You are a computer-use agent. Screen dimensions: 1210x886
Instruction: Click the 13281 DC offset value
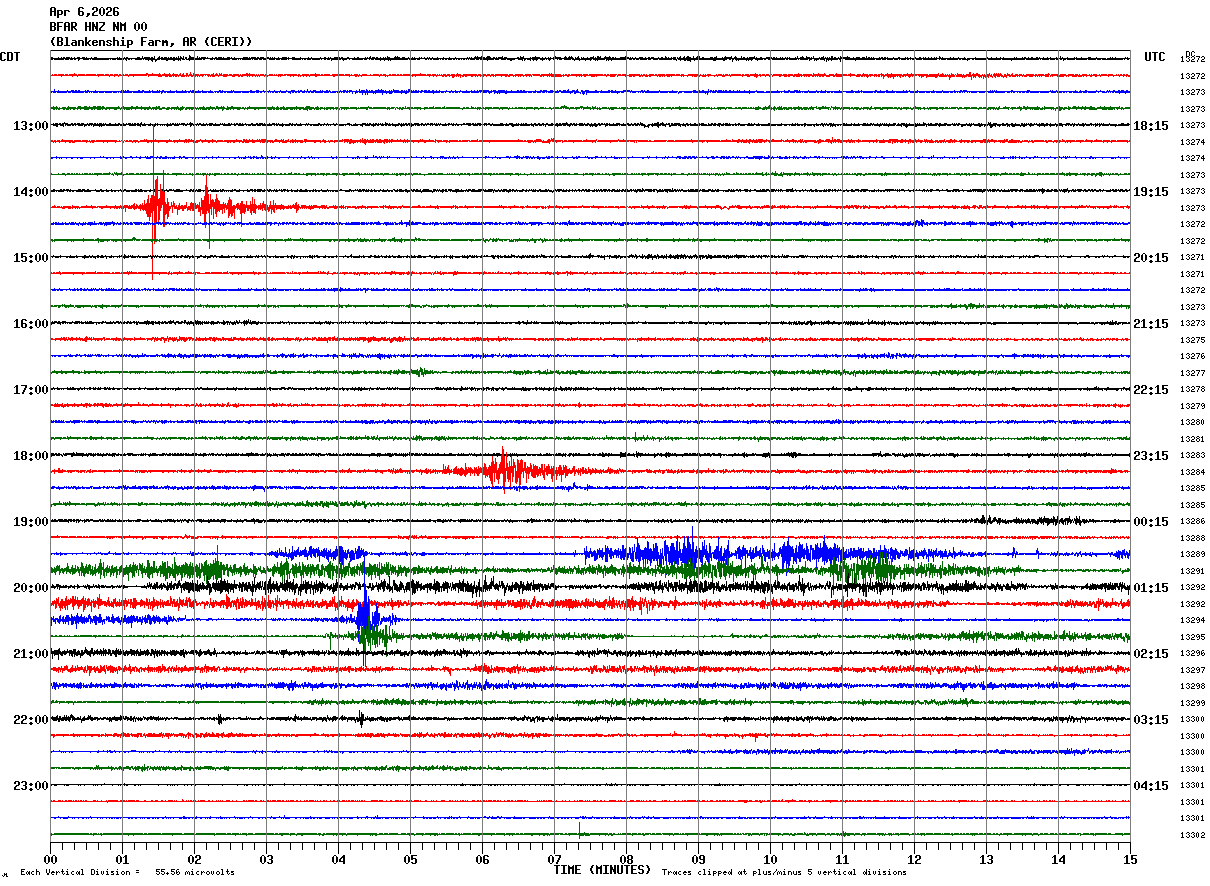click(x=1192, y=439)
